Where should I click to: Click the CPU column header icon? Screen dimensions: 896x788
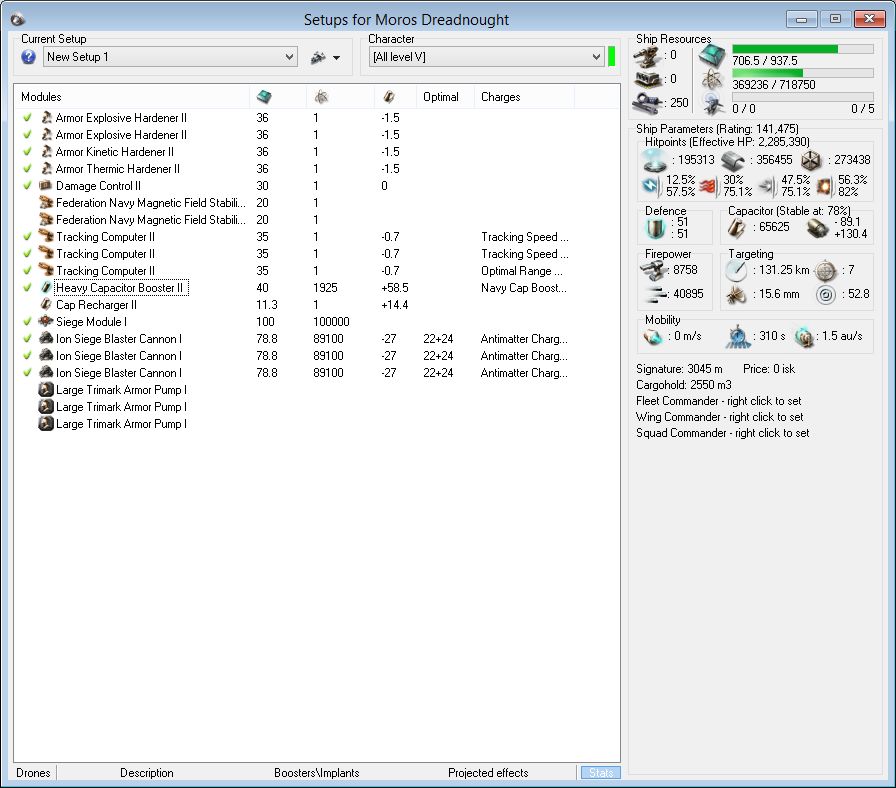pyautogui.click(x=263, y=97)
